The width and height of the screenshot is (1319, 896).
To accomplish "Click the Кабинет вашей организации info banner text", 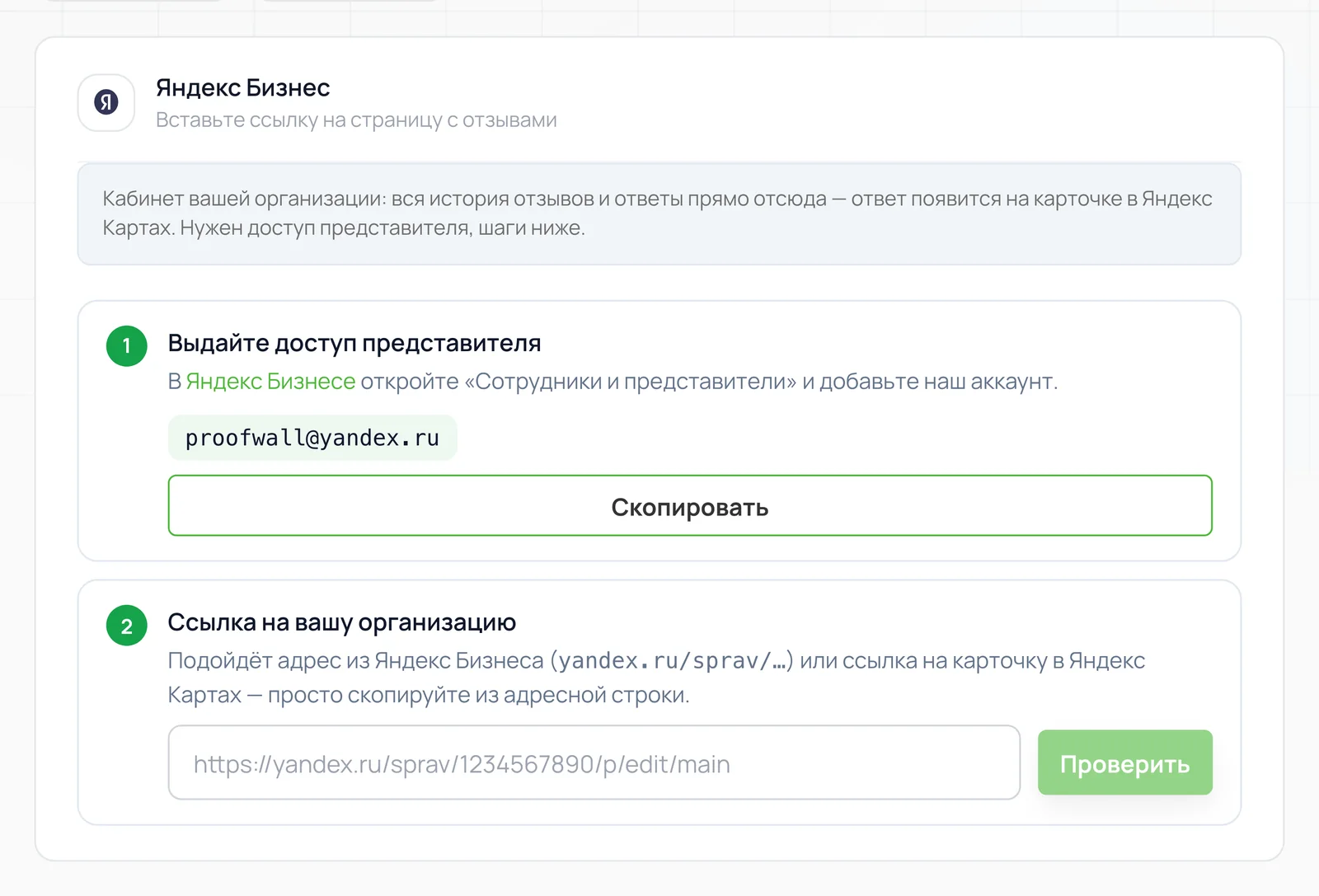I will coord(657,213).
